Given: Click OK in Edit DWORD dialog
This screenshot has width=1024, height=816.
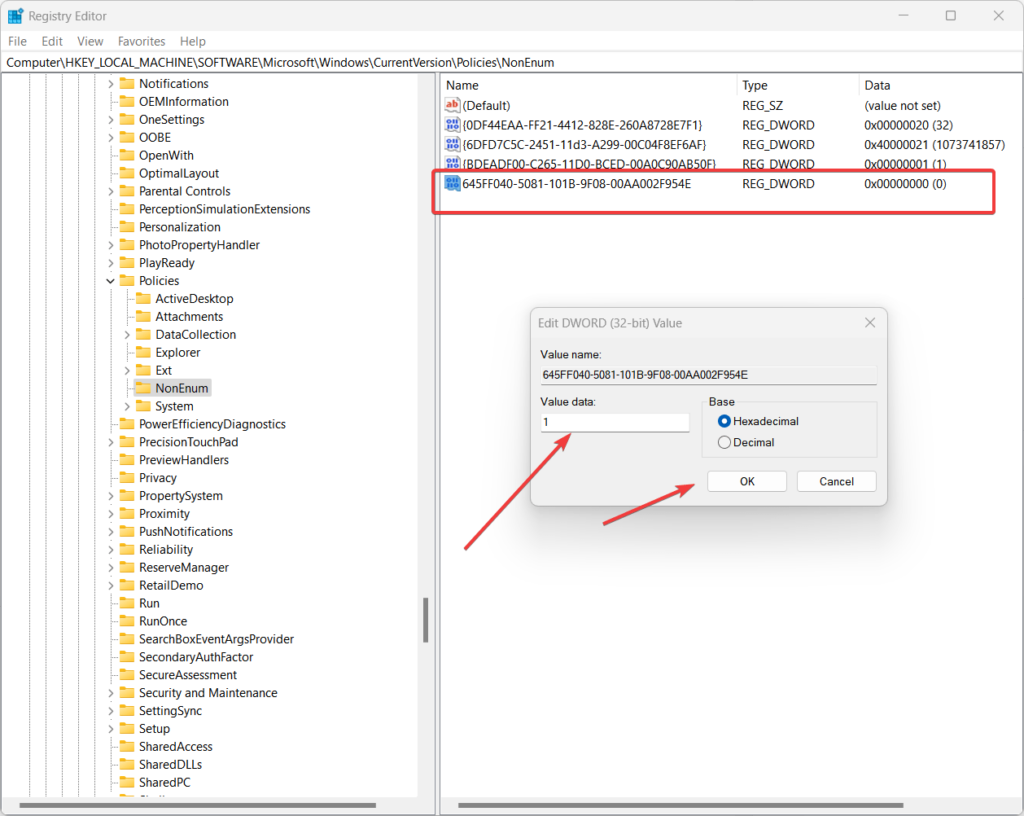Looking at the screenshot, I should pos(746,481).
